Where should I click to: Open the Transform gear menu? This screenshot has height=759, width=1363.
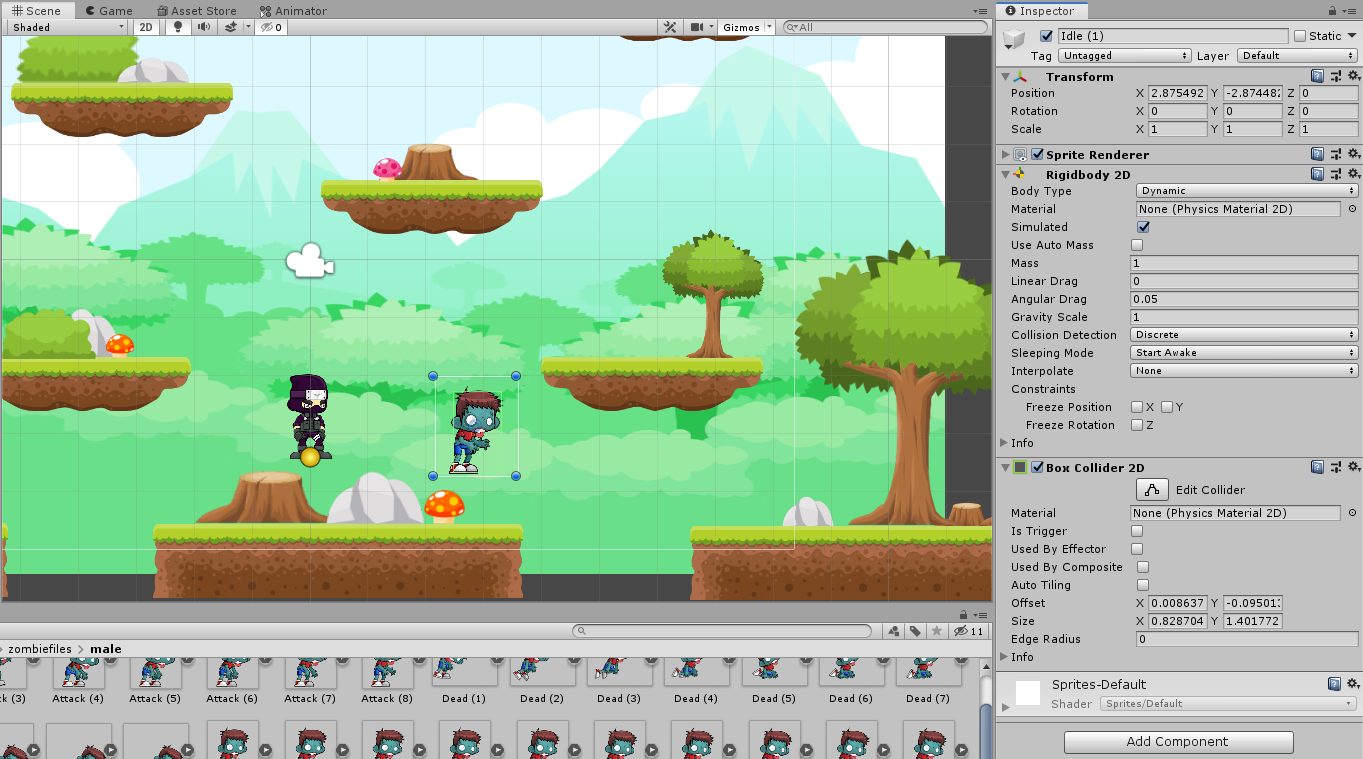(x=1353, y=76)
